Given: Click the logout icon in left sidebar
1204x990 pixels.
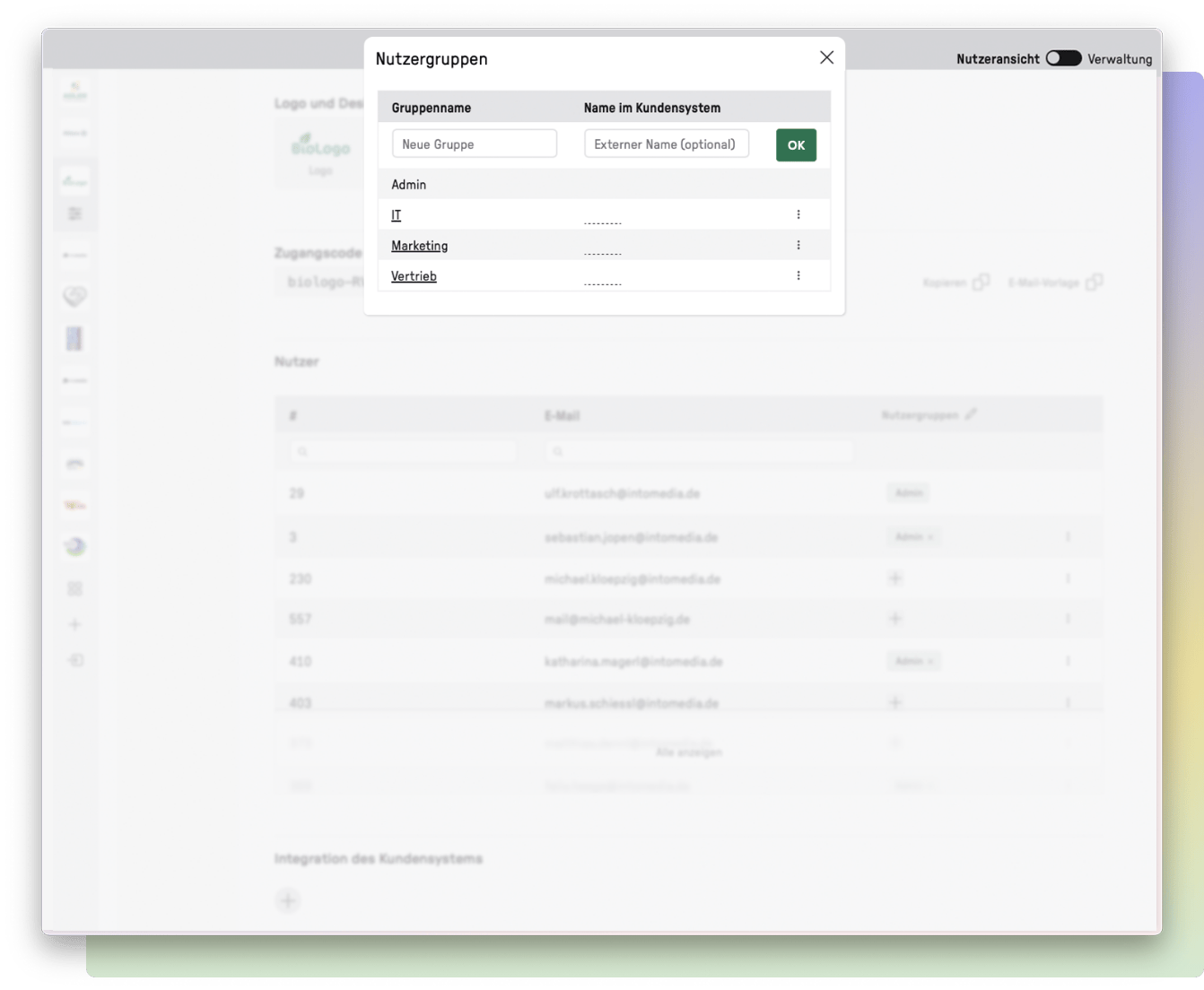Looking at the screenshot, I should pyautogui.click(x=75, y=660).
